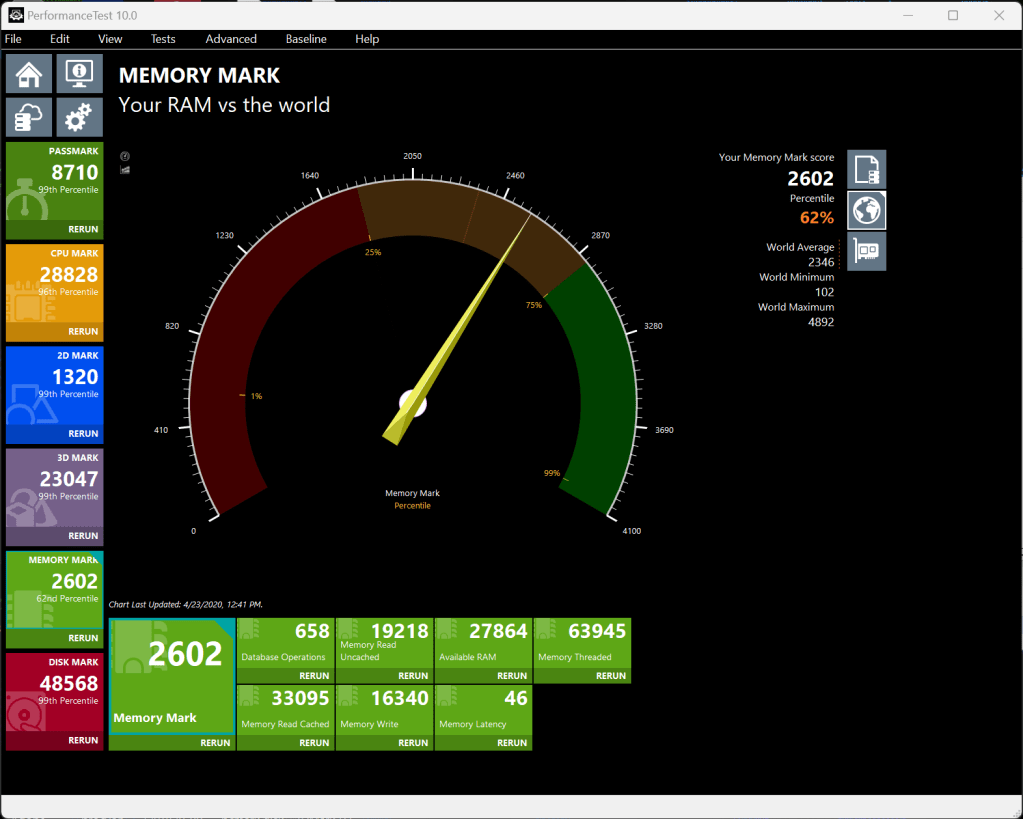Click the Home icon in the sidebar

pyautogui.click(x=30, y=74)
